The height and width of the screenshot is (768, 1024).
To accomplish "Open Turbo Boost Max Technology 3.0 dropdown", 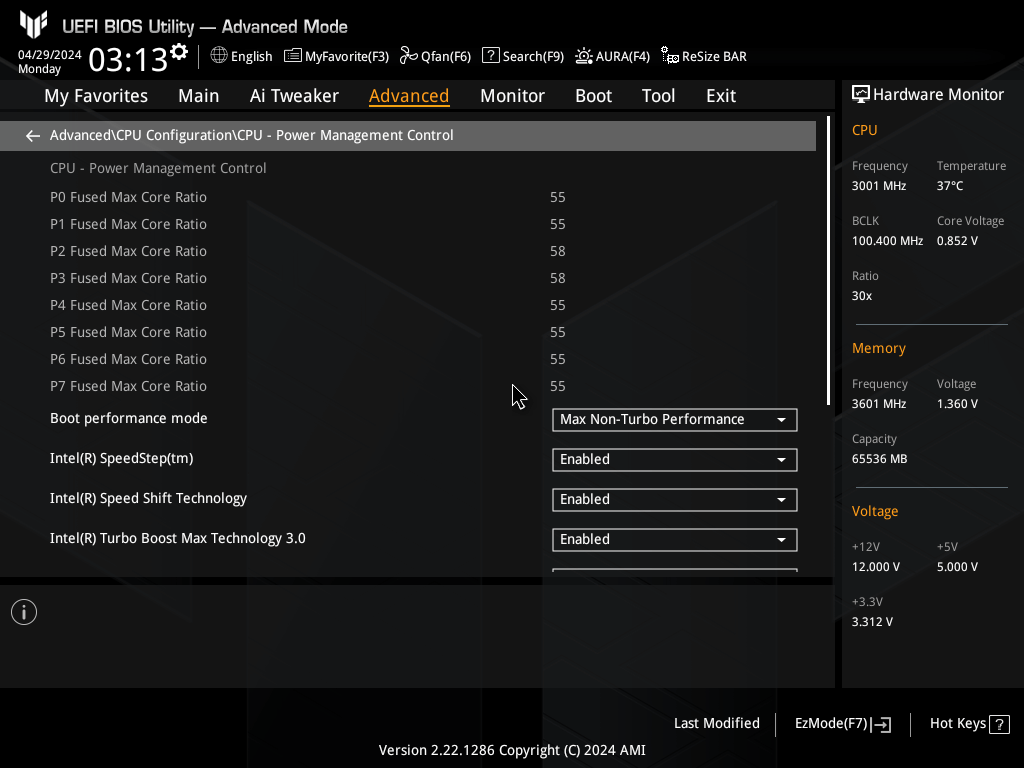I will click(674, 540).
